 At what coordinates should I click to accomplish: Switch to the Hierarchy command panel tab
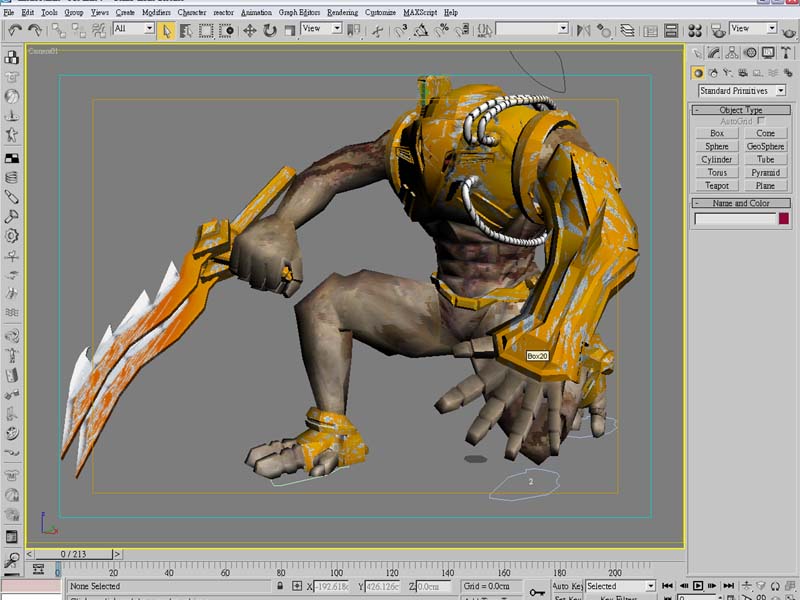coord(732,53)
